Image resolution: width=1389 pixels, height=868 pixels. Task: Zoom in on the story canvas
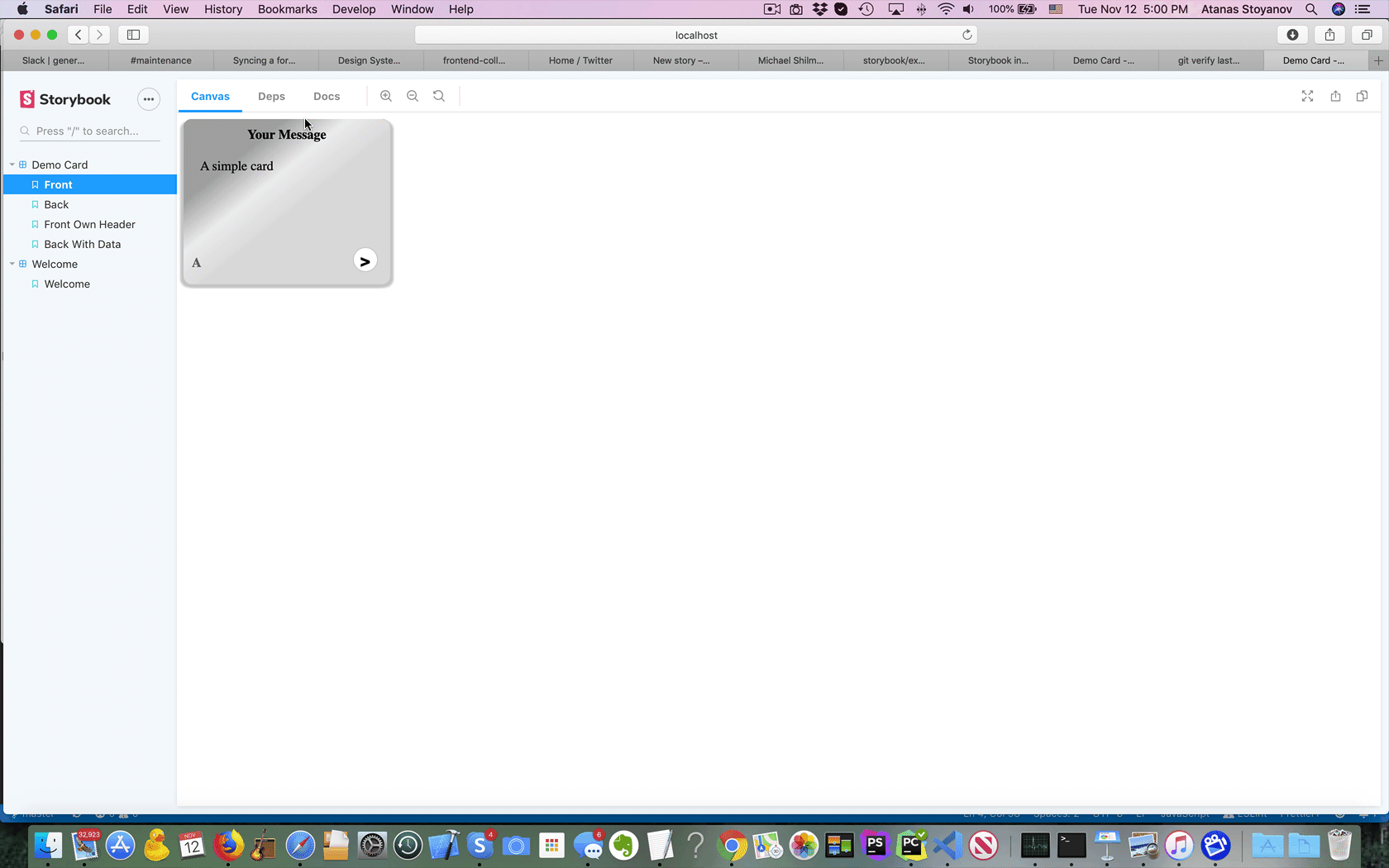386,96
